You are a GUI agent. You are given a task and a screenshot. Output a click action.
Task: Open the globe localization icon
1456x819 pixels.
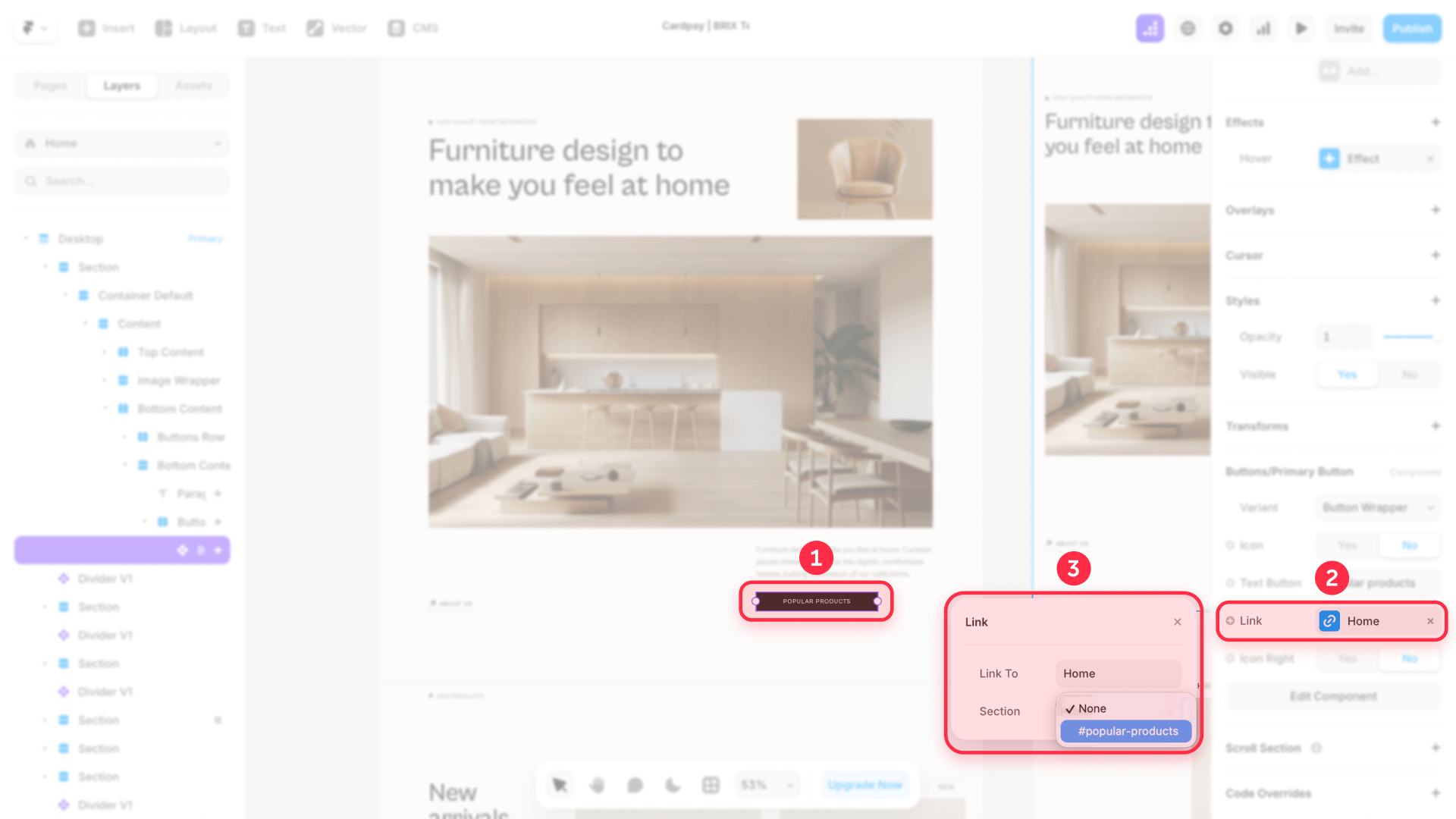(1188, 29)
